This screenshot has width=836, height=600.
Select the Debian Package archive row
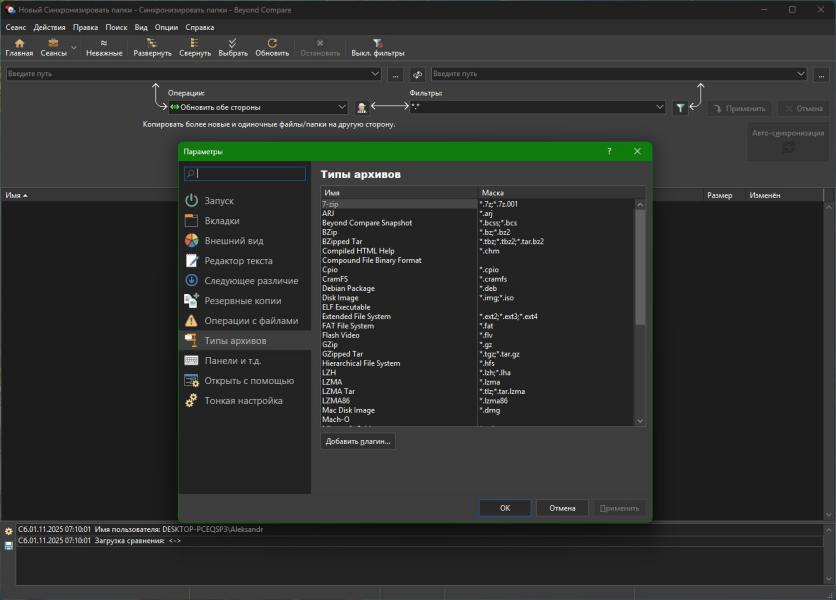(348, 288)
